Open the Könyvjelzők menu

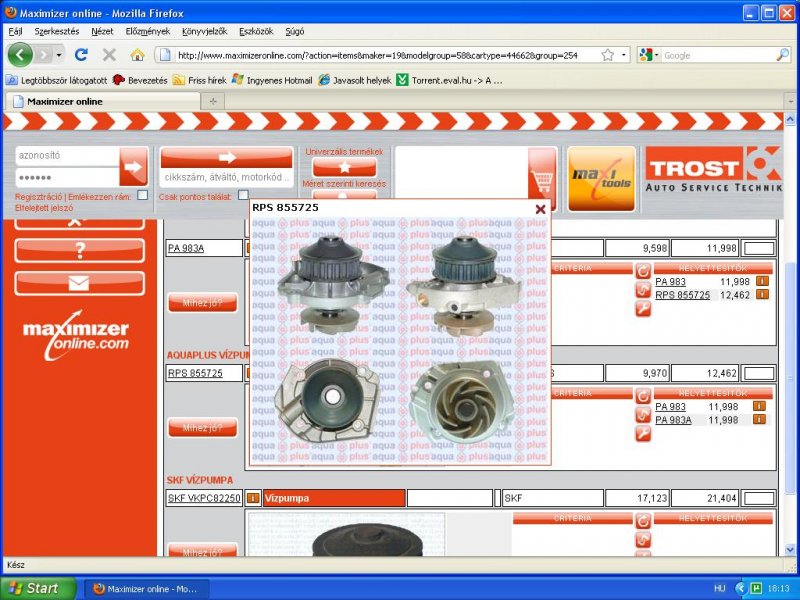pyautogui.click(x=204, y=31)
